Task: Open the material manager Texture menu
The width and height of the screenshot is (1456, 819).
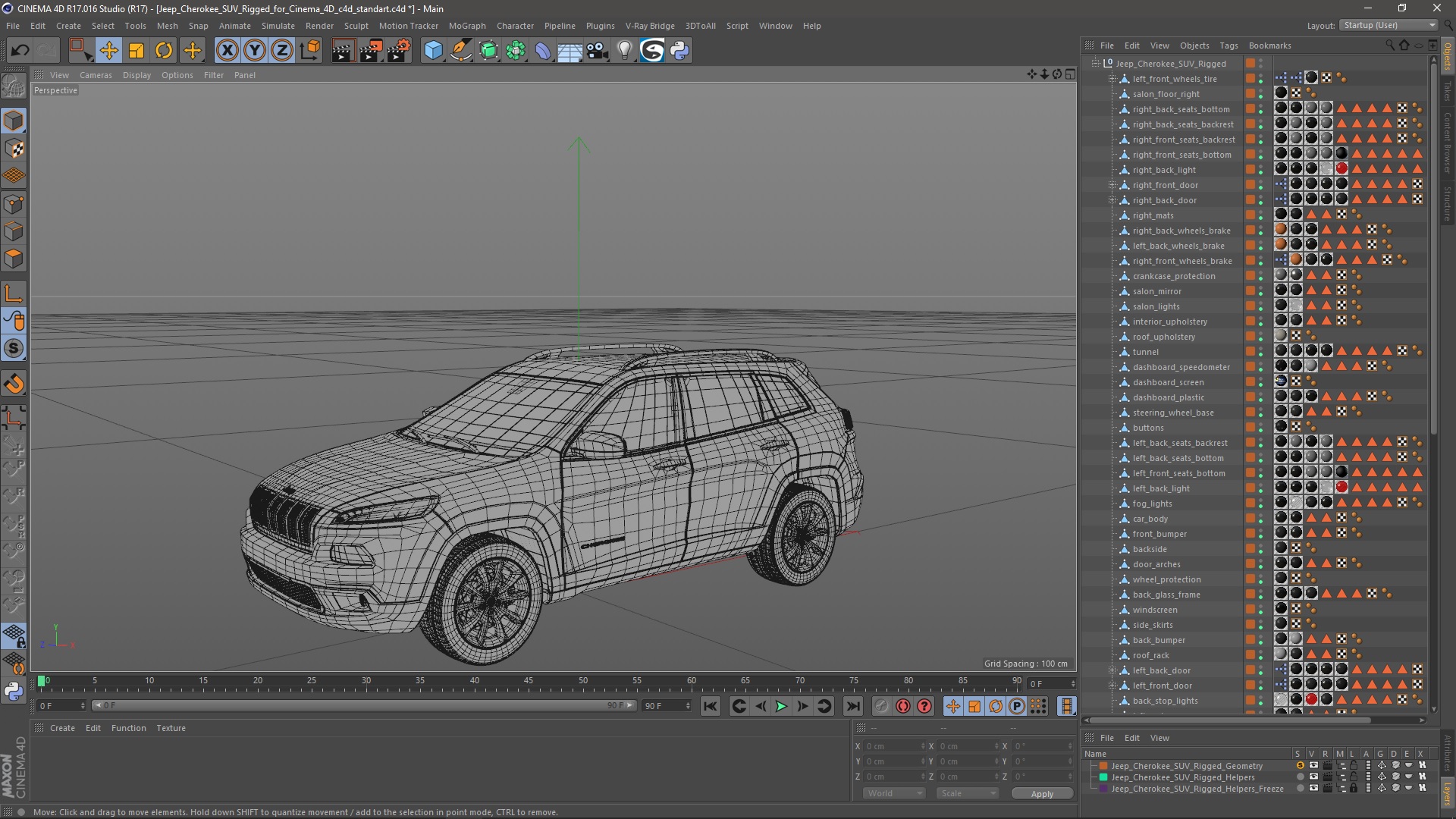Action: tap(171, 728)
